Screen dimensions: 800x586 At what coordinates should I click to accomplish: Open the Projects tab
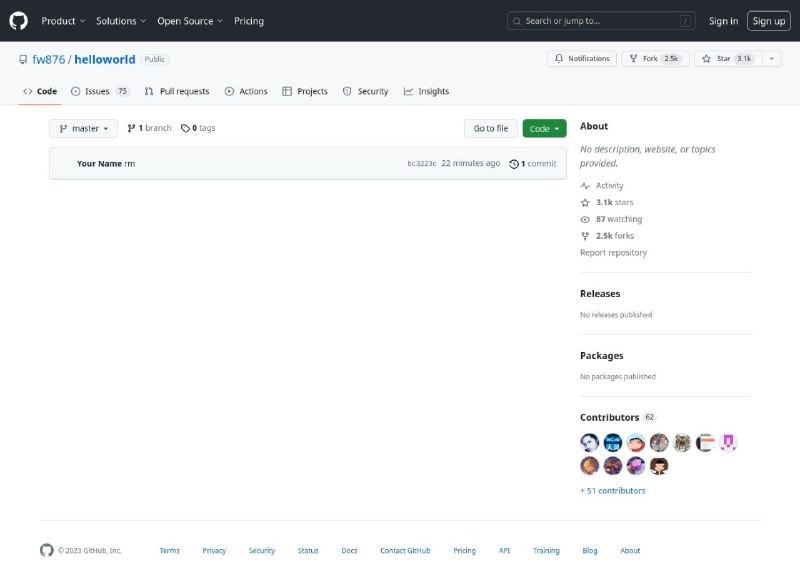pos(305,91)
